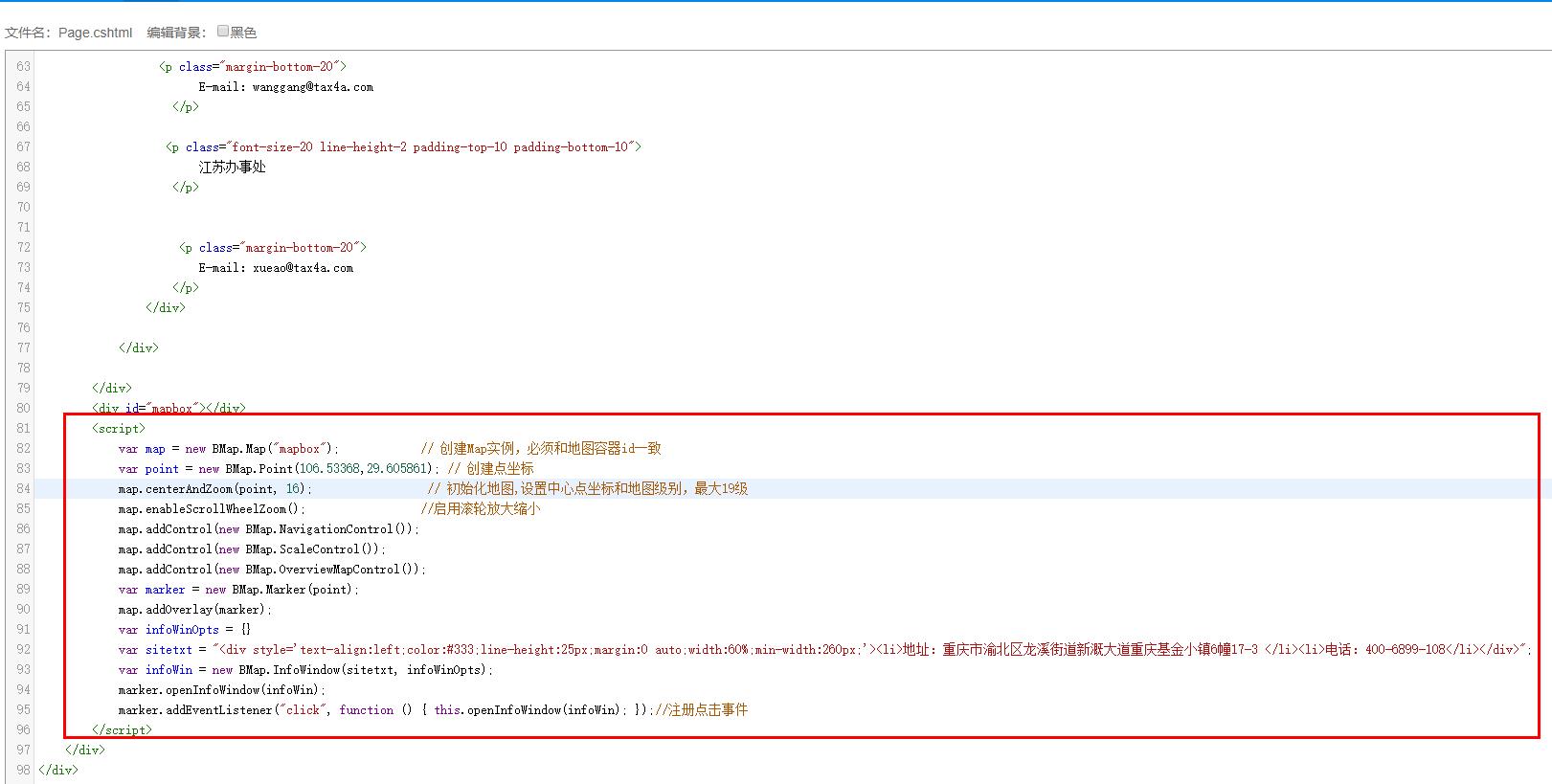This screenshot has height=784, width=1552.
Task: Click the comment 启用滚轮放大缩小
Action: coord(481,508)
